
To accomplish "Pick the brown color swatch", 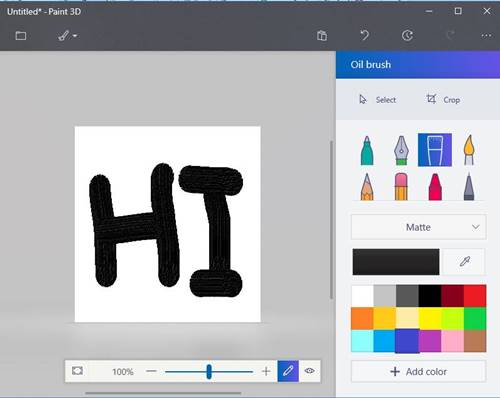I will coord(475,341).
